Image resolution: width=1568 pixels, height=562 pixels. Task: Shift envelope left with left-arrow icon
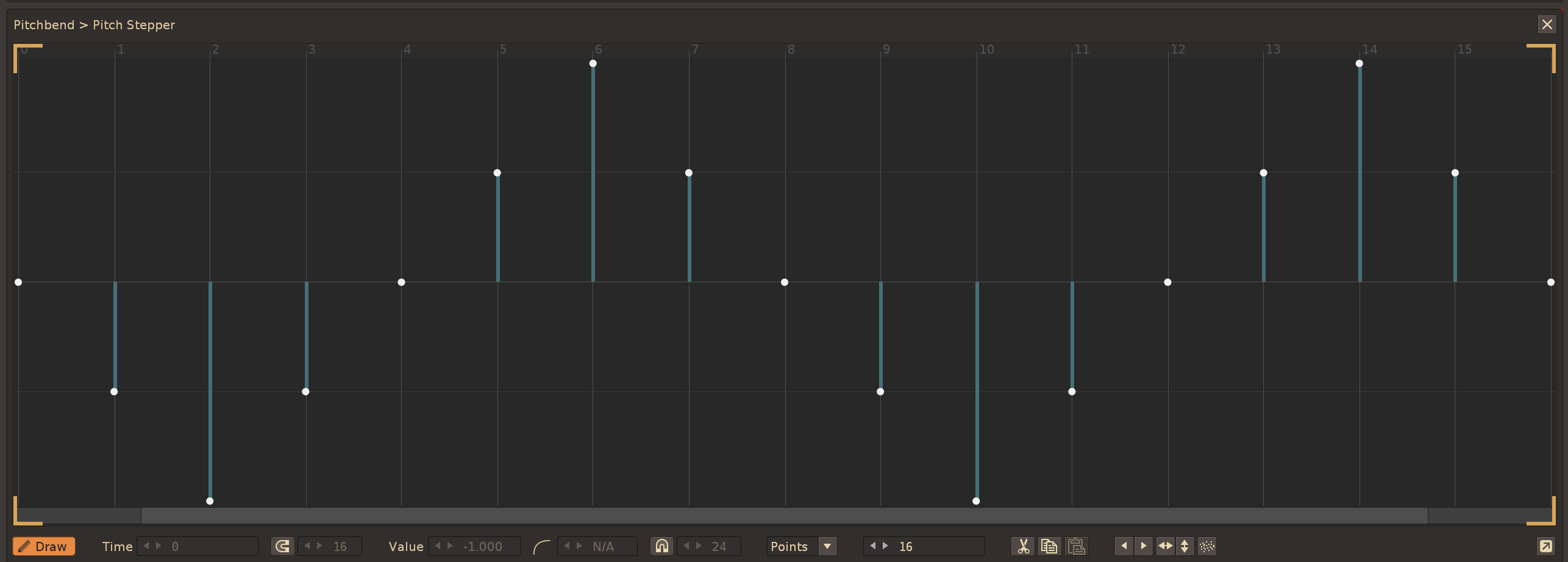(x=1124, y=546)
